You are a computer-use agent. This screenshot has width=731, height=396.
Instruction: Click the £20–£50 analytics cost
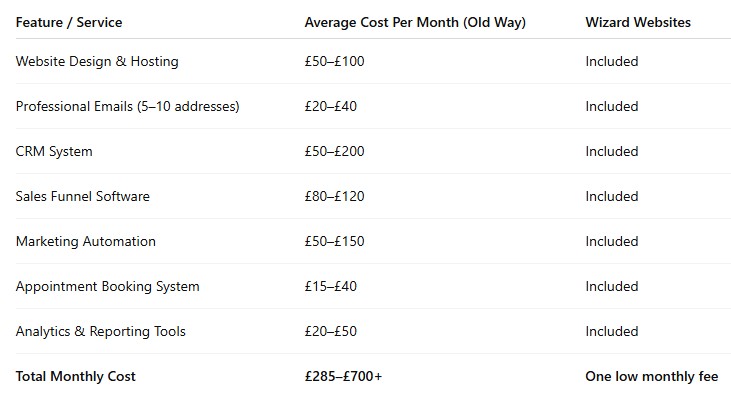331,332
